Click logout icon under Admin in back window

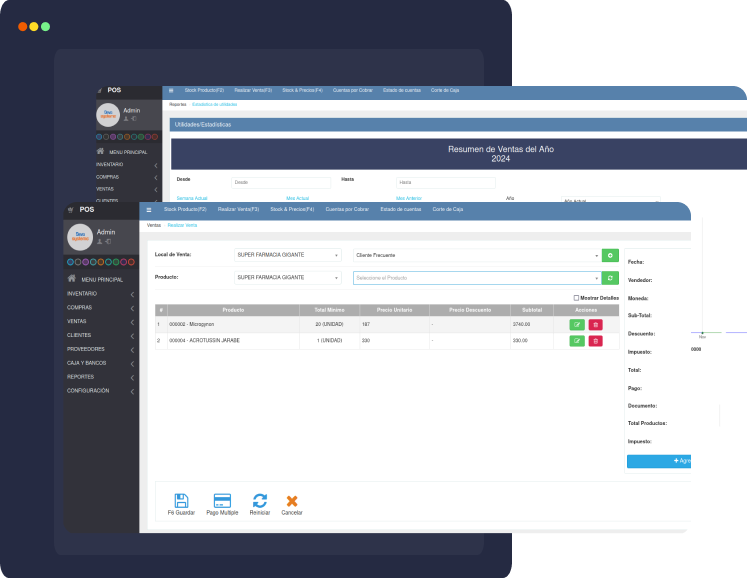(x=134, y=119)
